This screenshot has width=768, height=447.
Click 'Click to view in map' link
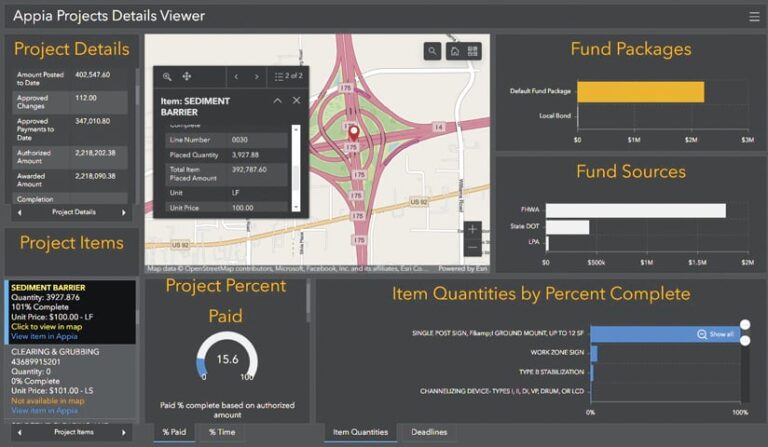(x=47, y=327)
